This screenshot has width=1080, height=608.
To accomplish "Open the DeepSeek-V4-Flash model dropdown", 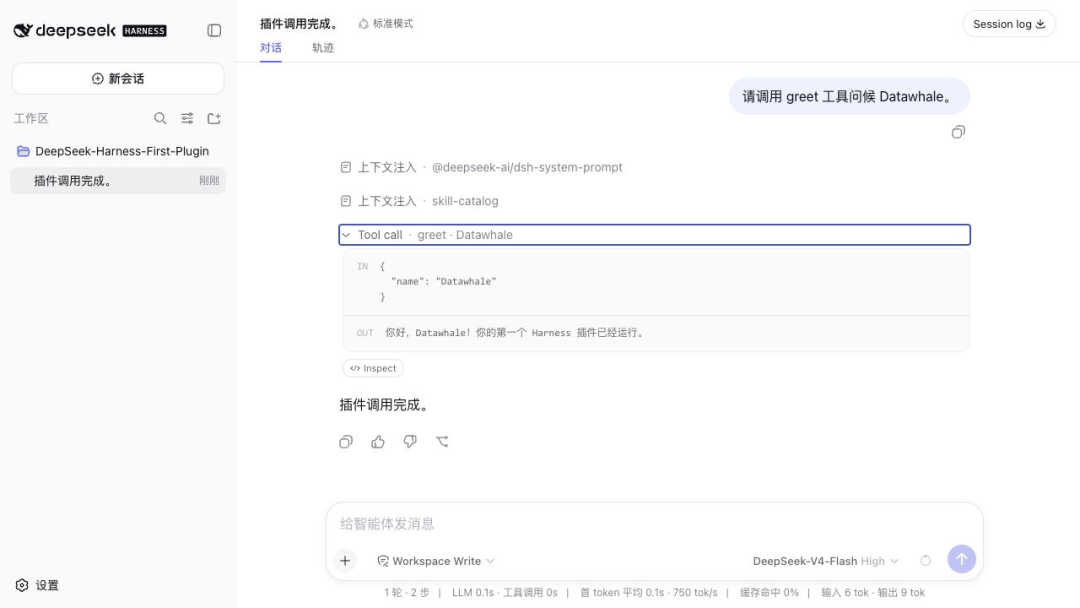I will [825, 561].
